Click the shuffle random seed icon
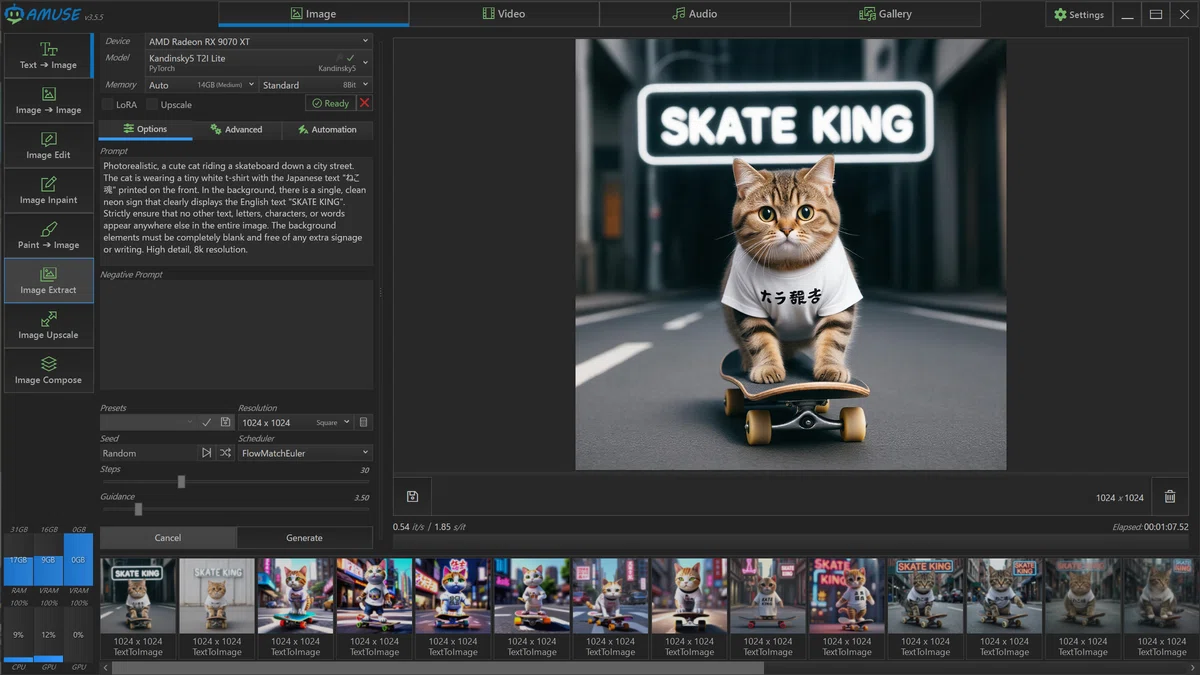This screenshot has height=675, width=1200. point(226,453)
